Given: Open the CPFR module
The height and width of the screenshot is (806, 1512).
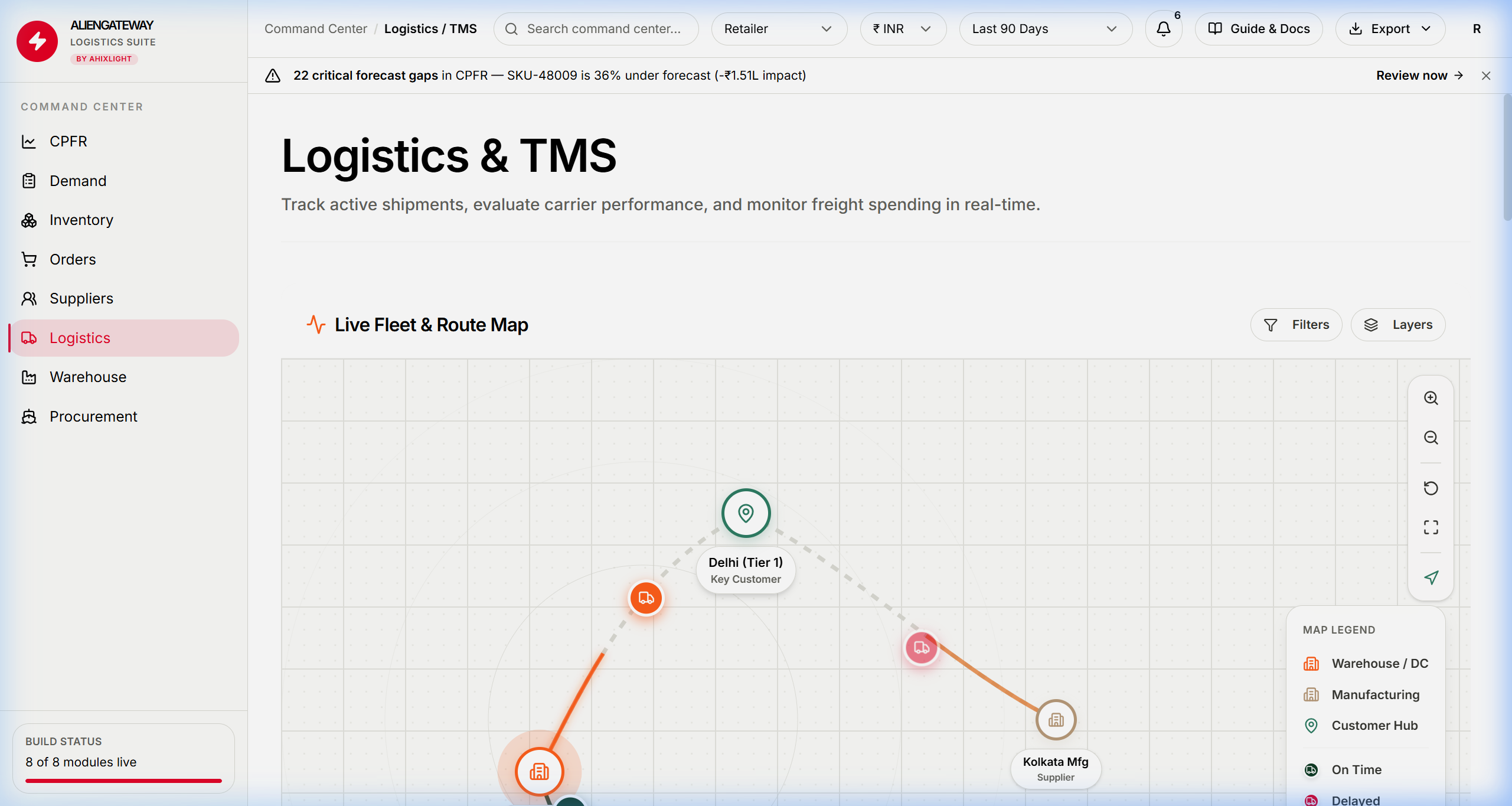Looking at the screenshot, I should click(x=123, y=142).
